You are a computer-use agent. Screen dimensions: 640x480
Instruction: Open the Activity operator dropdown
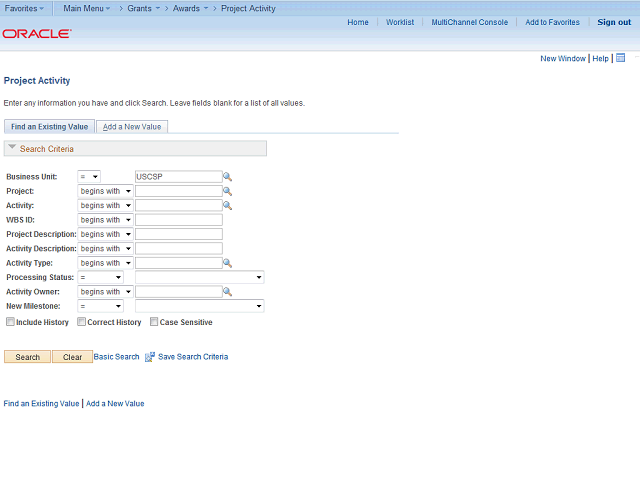coord(105,205)
